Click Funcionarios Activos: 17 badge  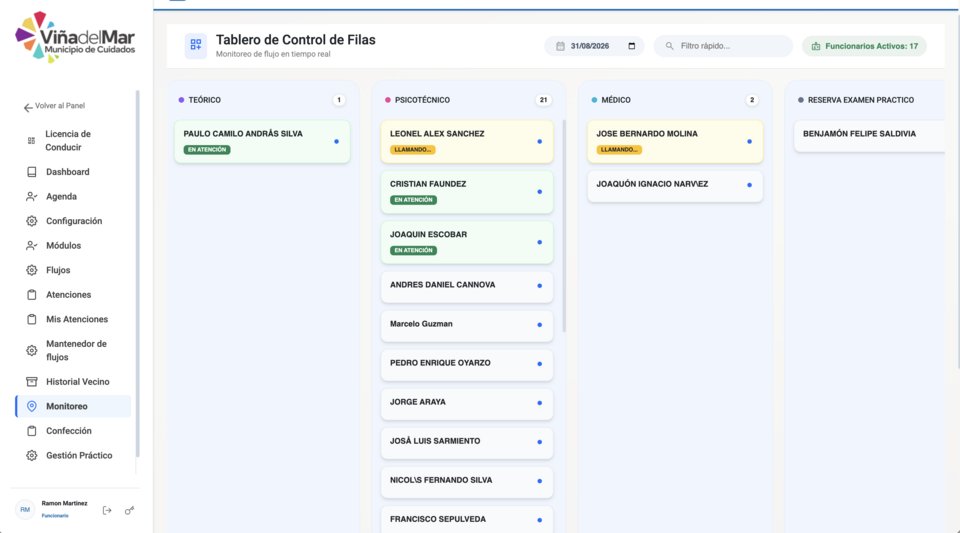click(x=864, y=46)
